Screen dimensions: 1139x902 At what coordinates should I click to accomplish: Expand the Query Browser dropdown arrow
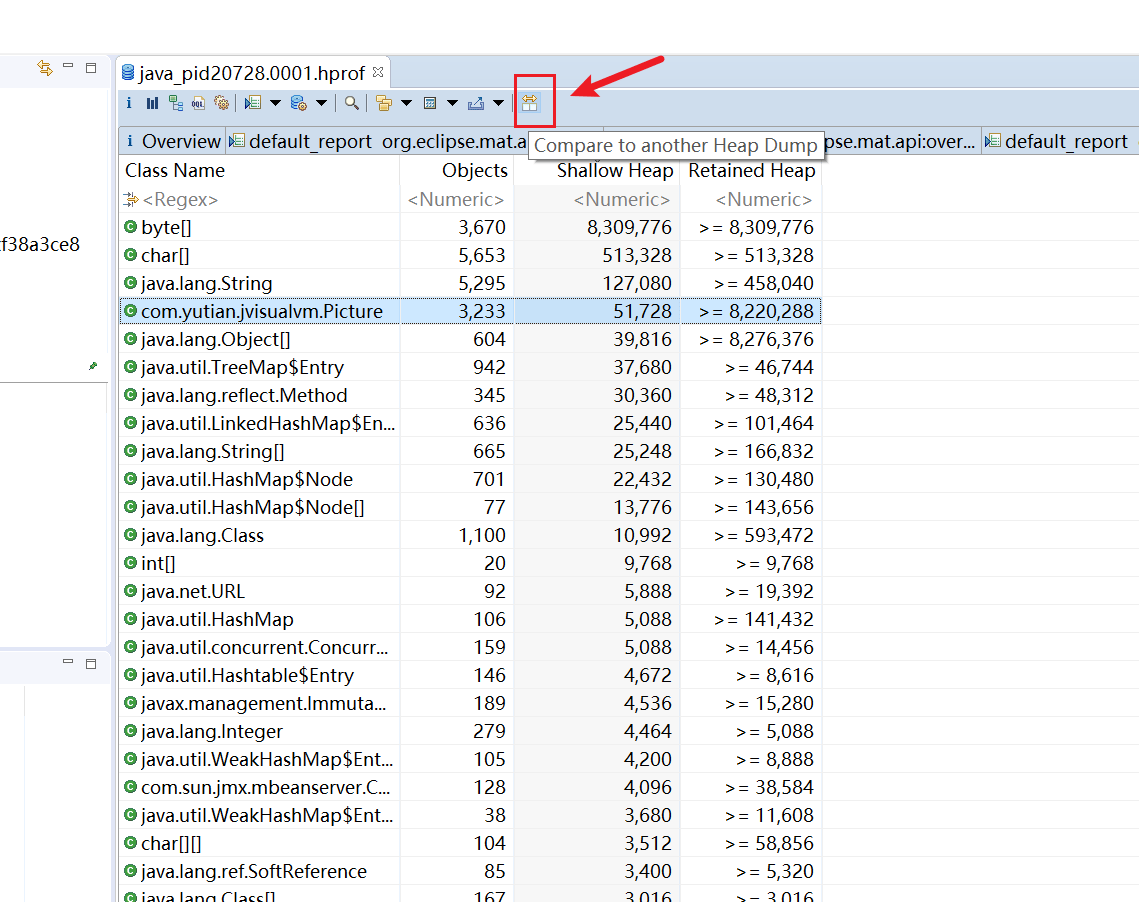(321, 103)
